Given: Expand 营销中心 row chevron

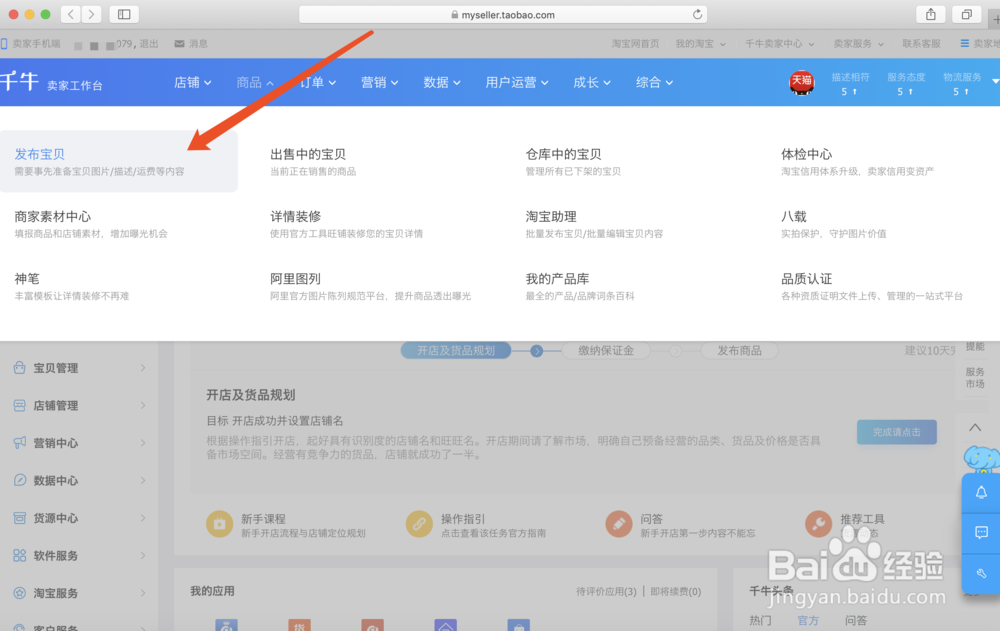Looking at the screenshot, I should point(143,443).
